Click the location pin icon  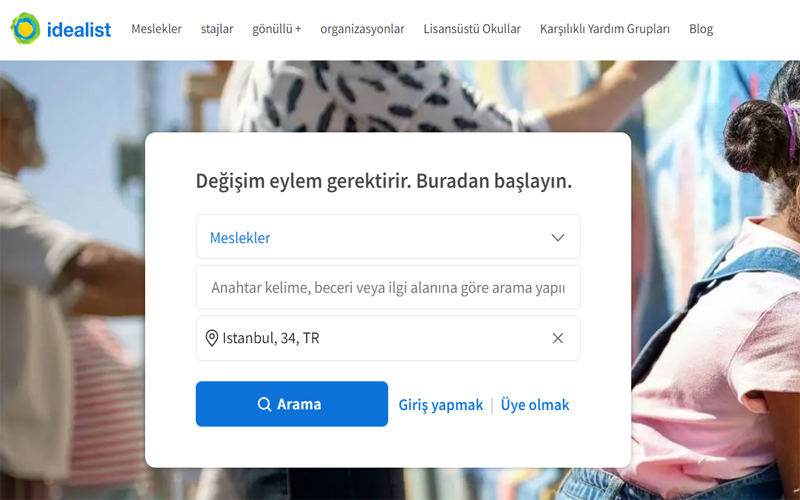pyautogui.click(x=212, y=338)
